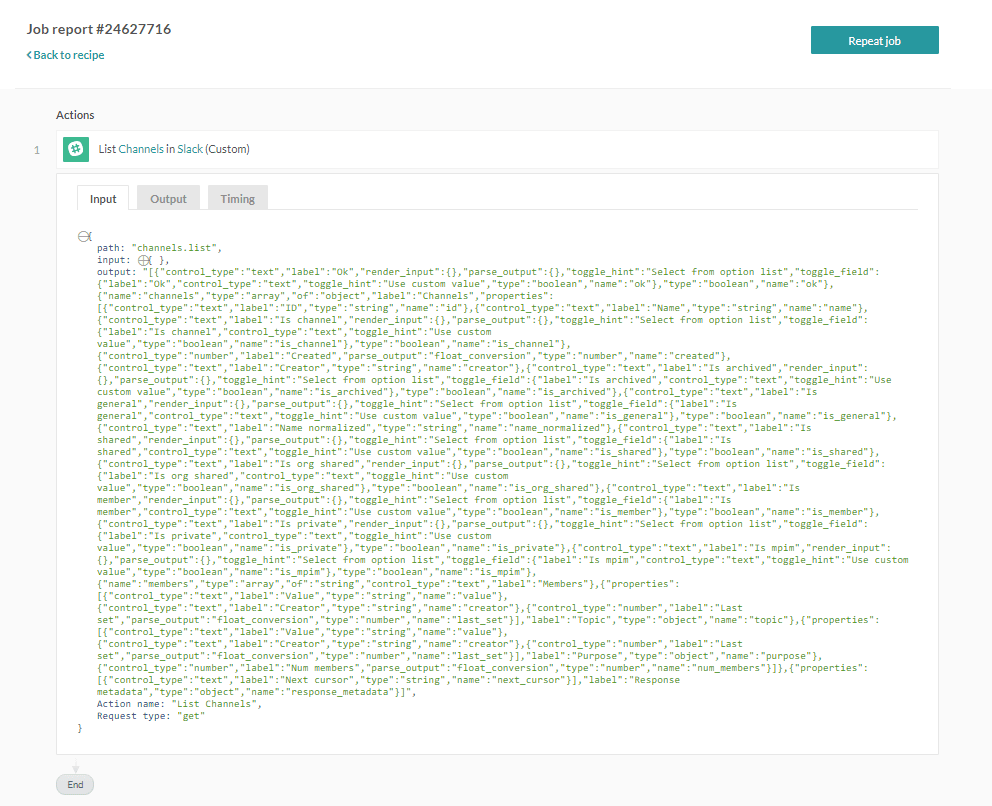Select the Input tab
The image size is (992, 806).
coord(102,197)
